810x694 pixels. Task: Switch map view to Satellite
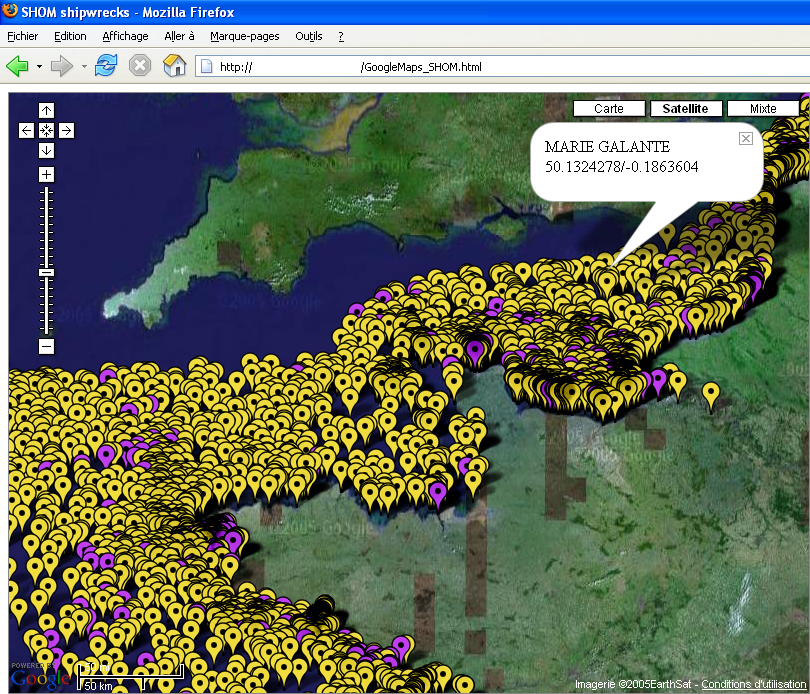pos(685,109)
